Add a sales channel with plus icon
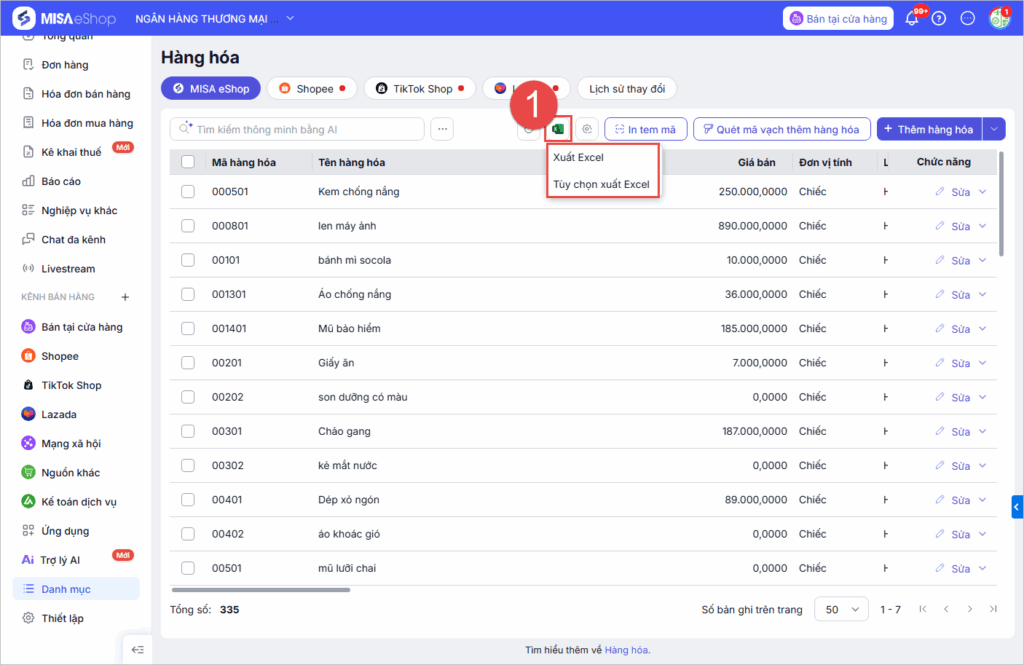This screenshot has width=1024, height=665. pos(125,297)
